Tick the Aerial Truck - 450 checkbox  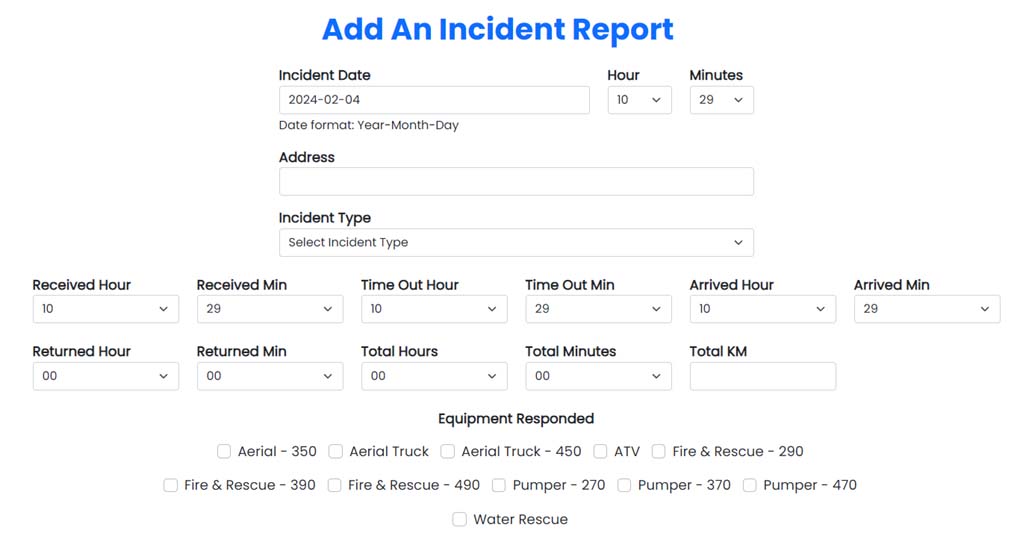pyautogui.click(x=448, y=451)
